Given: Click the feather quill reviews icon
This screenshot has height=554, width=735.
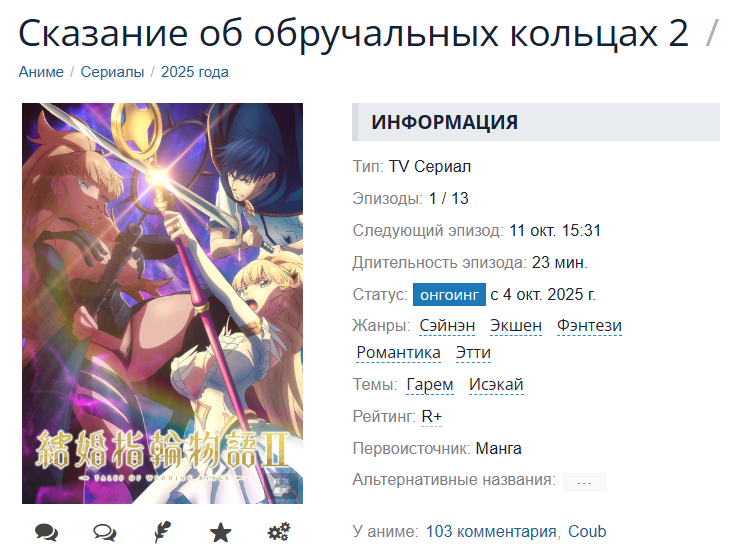Looking at the screenshot, I should 163,532.
